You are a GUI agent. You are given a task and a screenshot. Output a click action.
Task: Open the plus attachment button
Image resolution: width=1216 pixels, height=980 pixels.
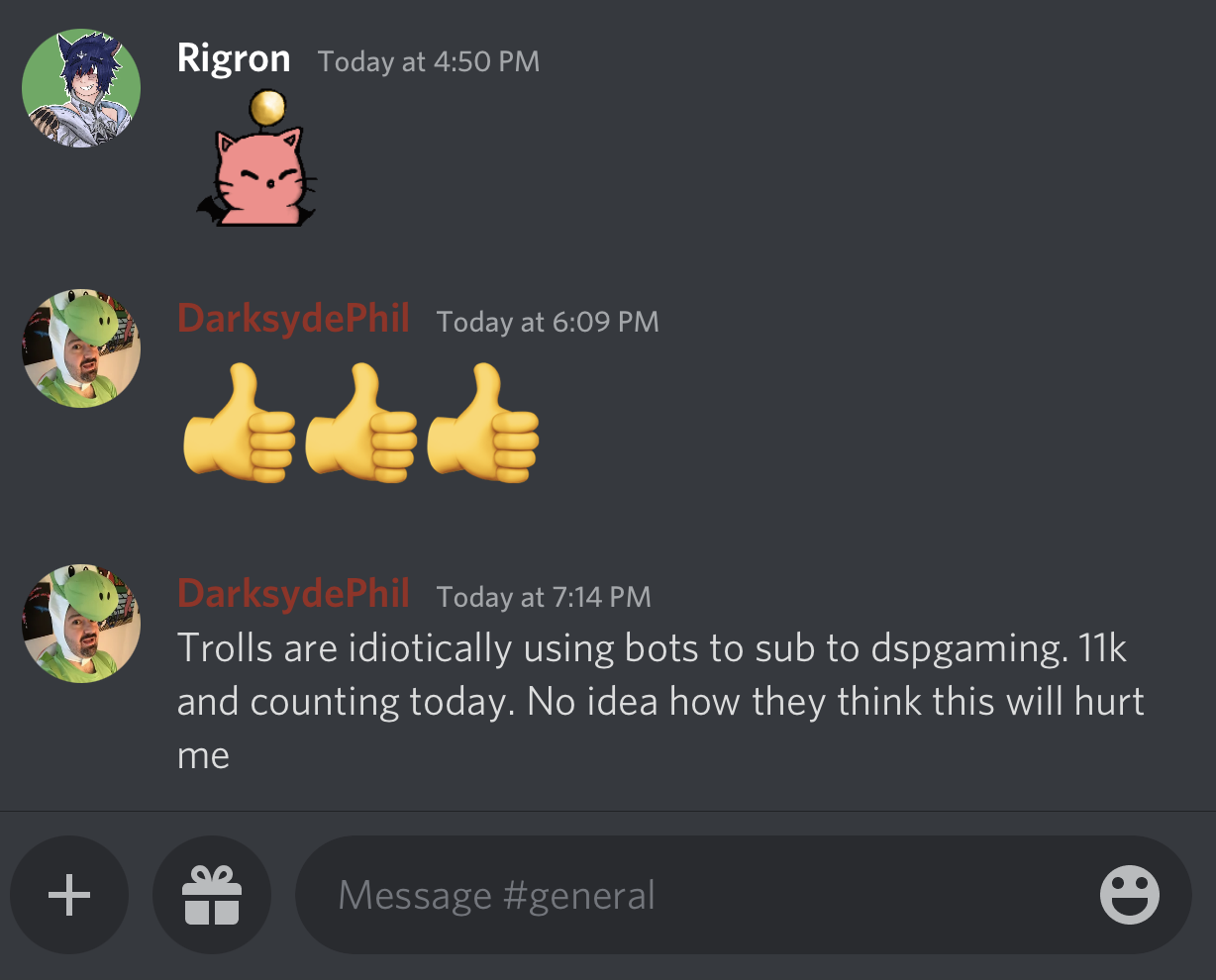pos(69,895)
